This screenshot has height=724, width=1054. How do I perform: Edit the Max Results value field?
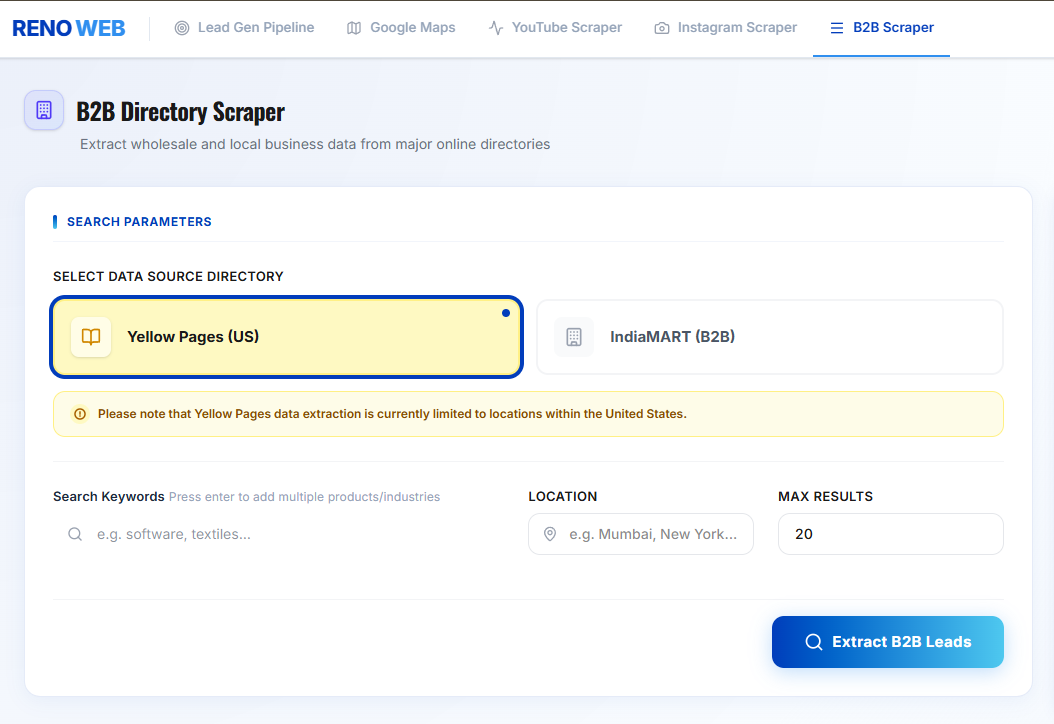point(891,534)
